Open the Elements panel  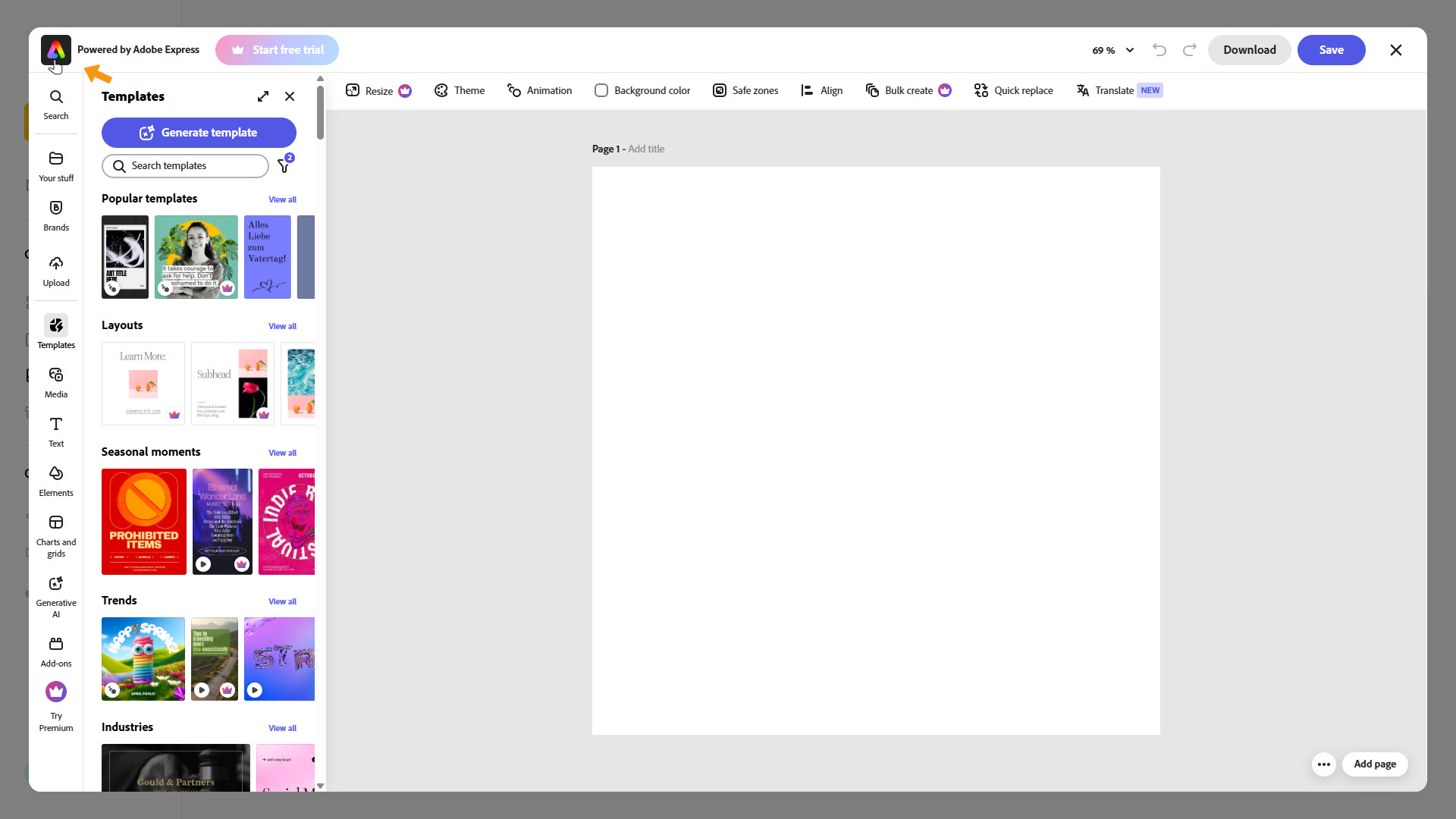[56, 481]
